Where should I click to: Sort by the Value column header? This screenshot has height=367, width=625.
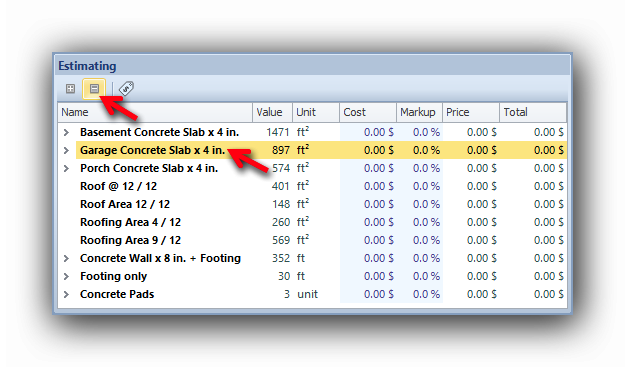[273, 112]
